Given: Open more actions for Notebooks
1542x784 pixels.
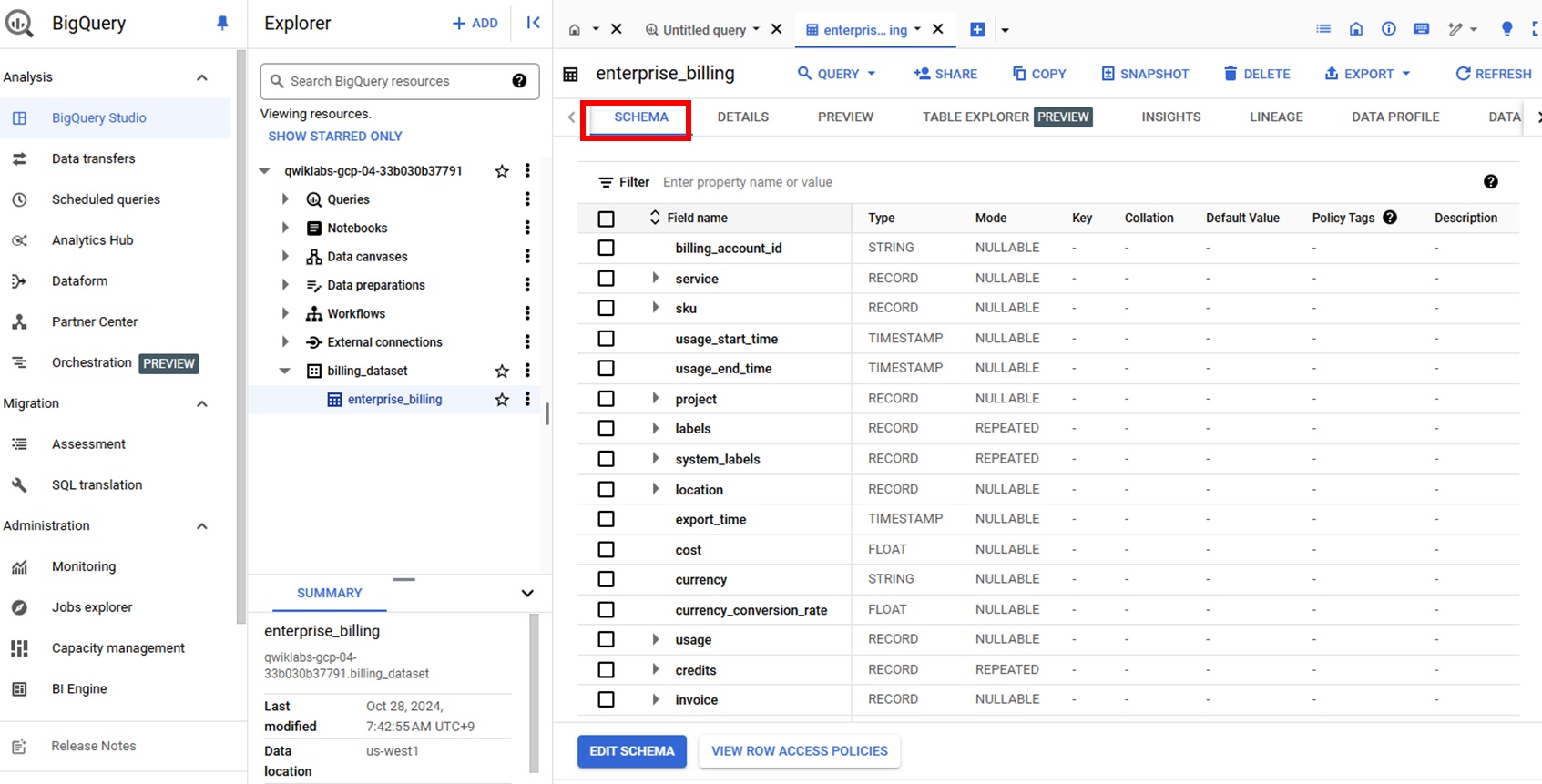Looking at the screenshot, I should point(527,228).
